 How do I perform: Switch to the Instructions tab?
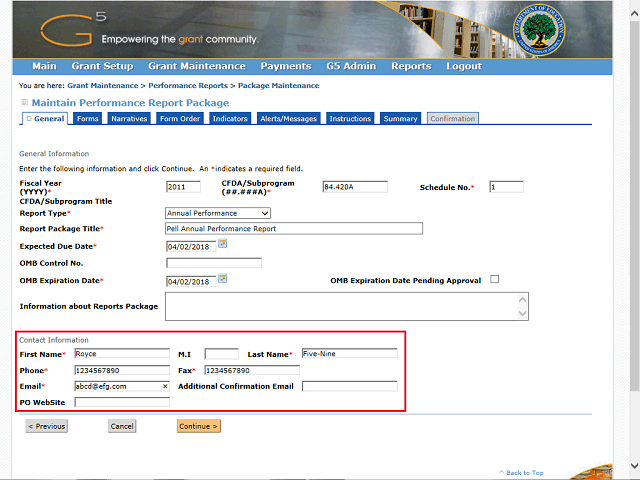point(350,118)
